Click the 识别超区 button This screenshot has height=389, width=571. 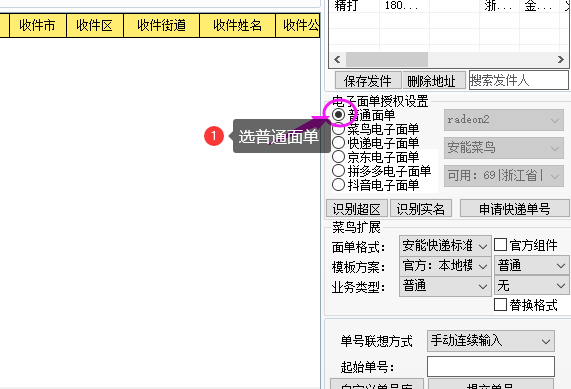357,208
